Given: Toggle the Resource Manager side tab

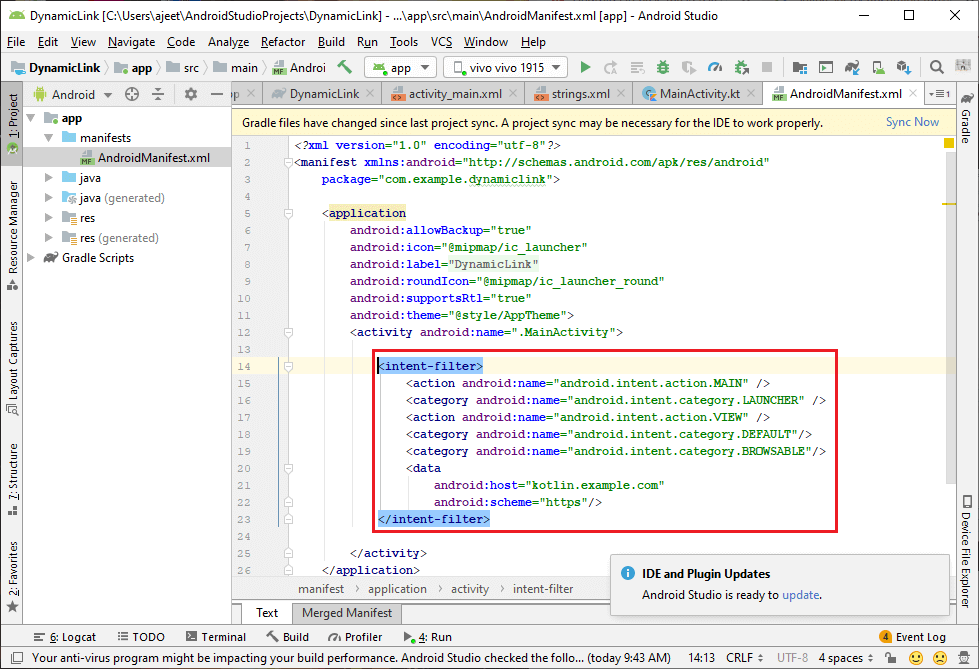Looking at the screenshot, I should click(x=12, y=235).
